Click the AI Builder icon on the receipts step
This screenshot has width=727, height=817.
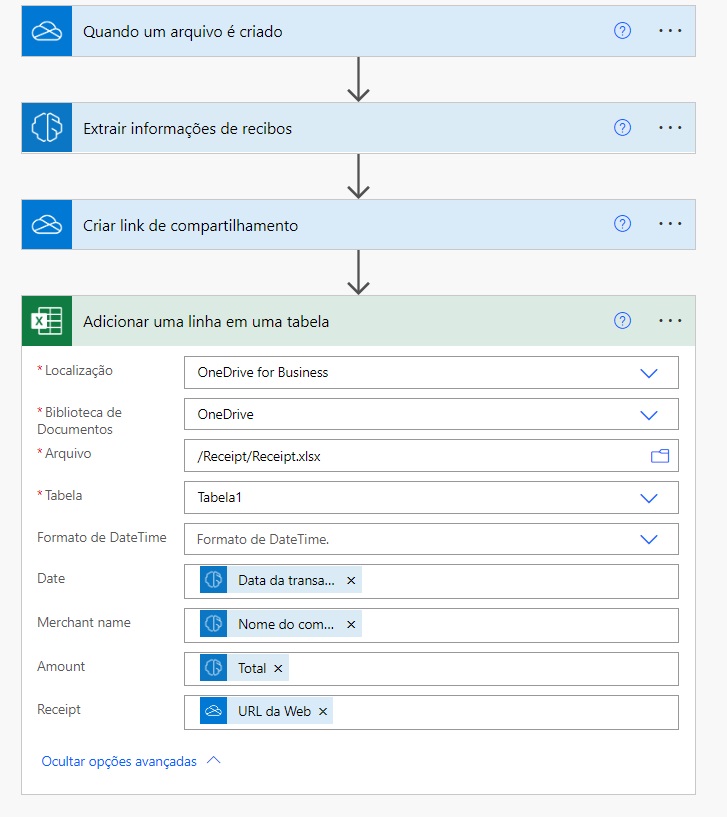(47, 128)
